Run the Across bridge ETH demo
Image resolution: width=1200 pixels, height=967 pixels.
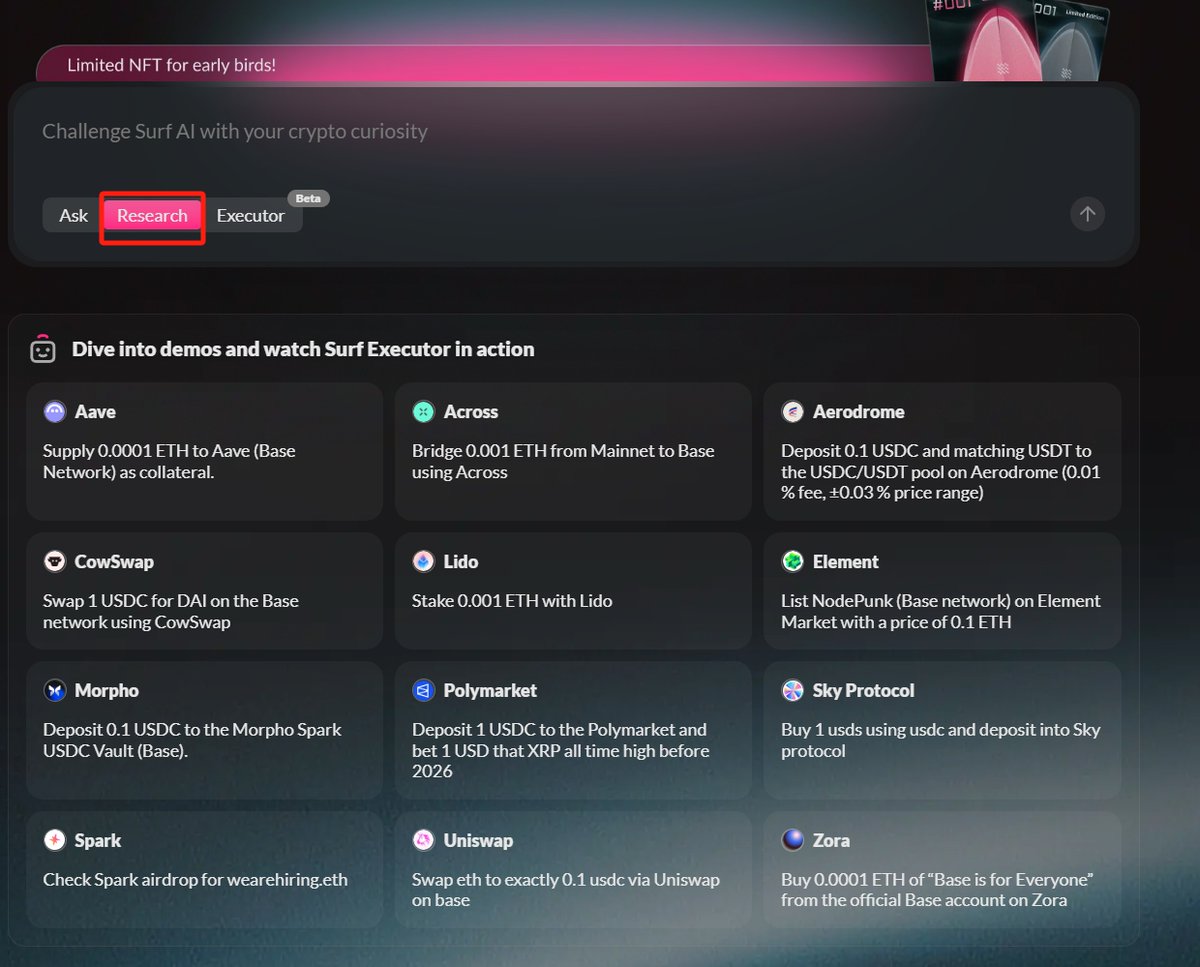(x=573, y=451)
